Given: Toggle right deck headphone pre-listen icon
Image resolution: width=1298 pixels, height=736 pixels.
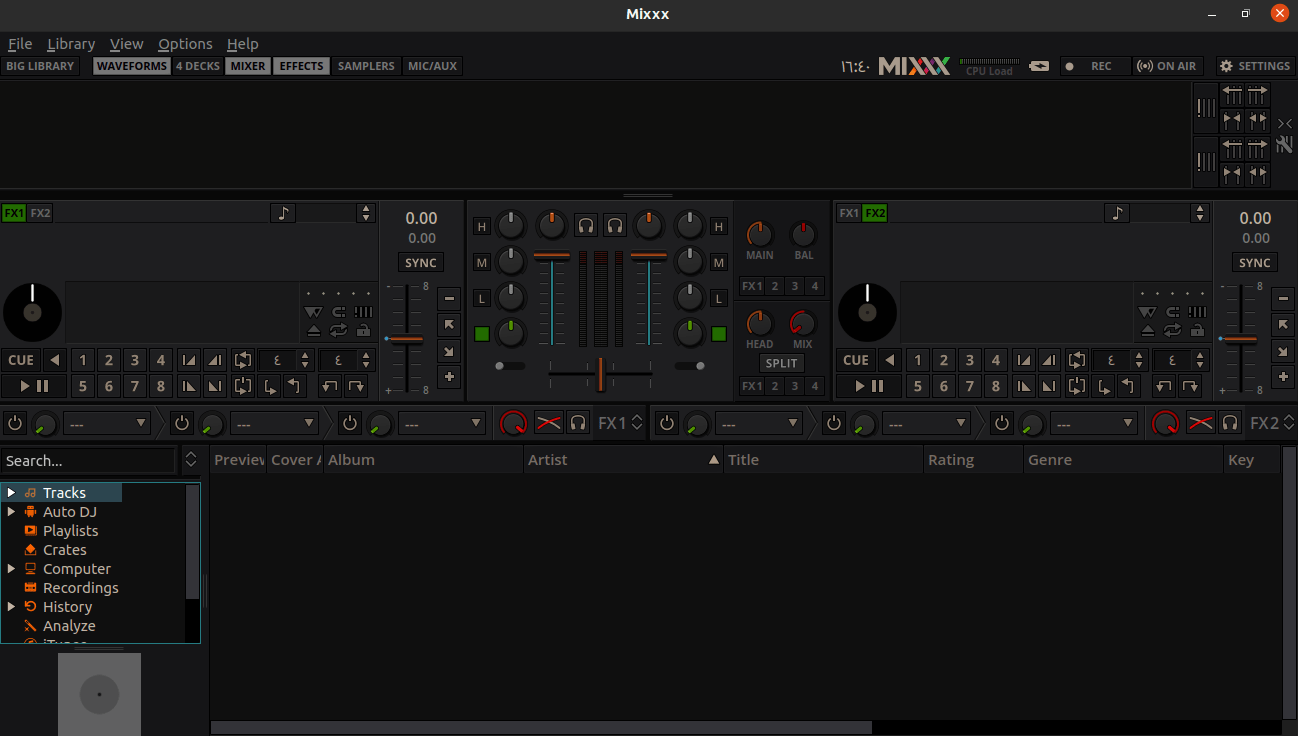Looking at the screenshot, I should [x=615, y=226].
